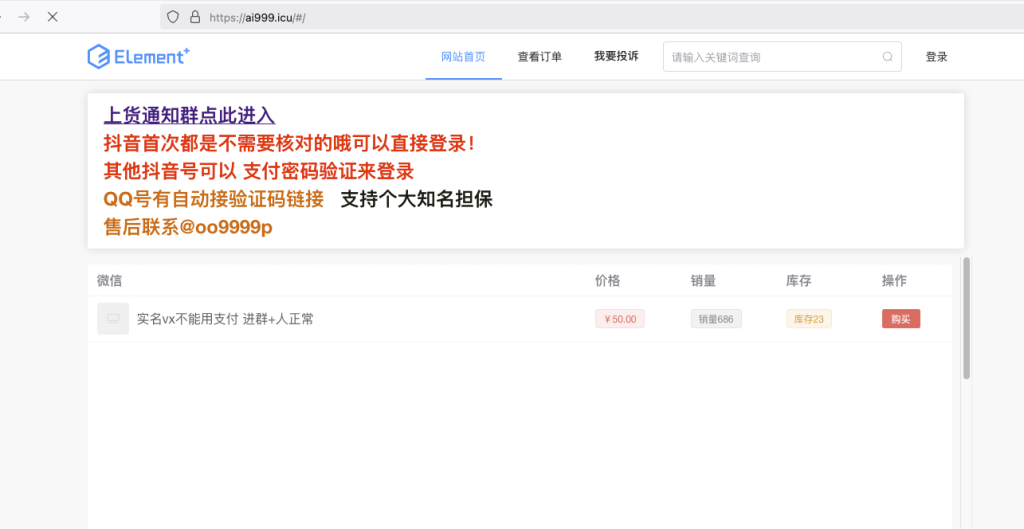Open the 查看订单 menu item
The width and height of the screenshot is (1024, 529).
point(539,57)
